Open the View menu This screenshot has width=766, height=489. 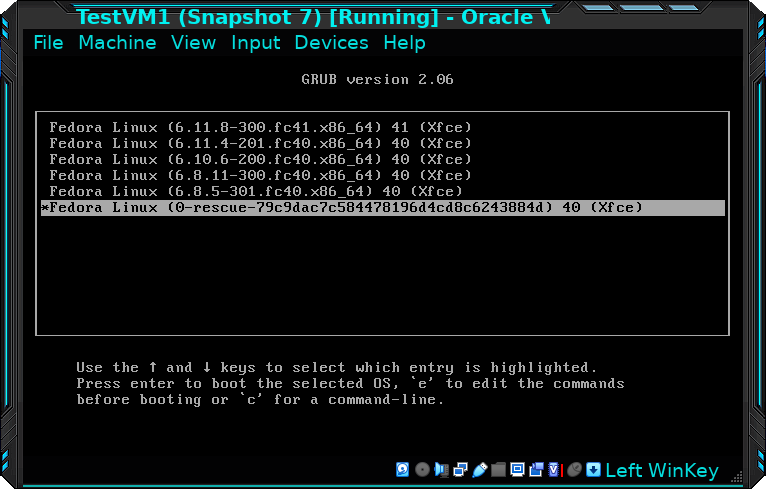tap(193, 43)
